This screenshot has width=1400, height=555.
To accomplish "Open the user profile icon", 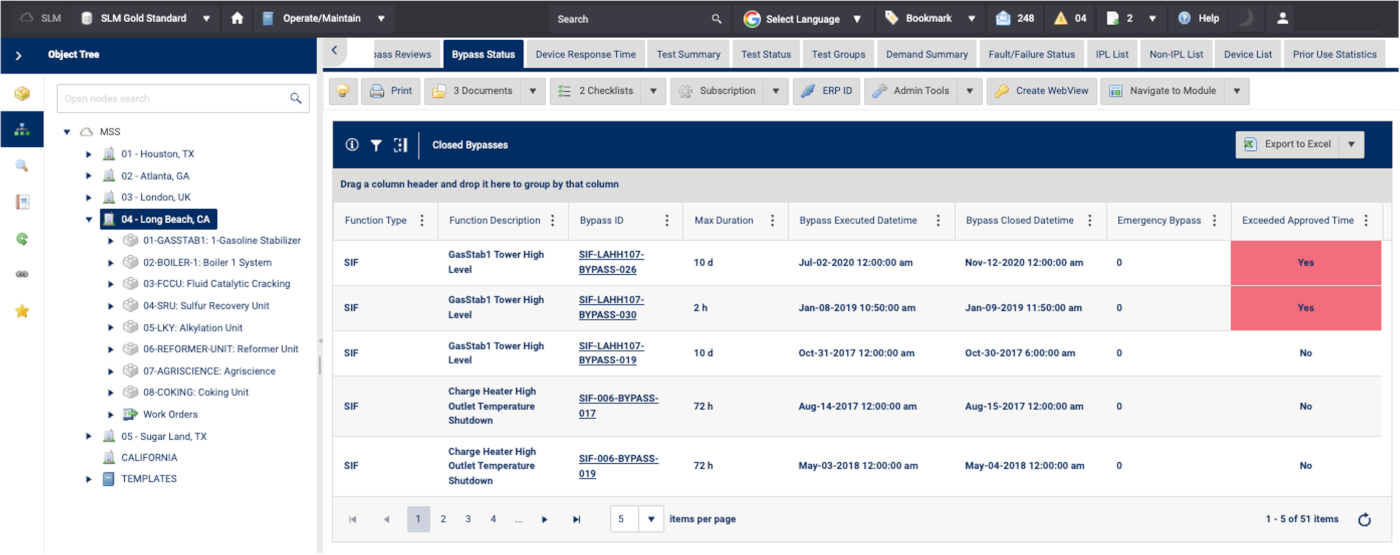I will [x=1283, y=18].
